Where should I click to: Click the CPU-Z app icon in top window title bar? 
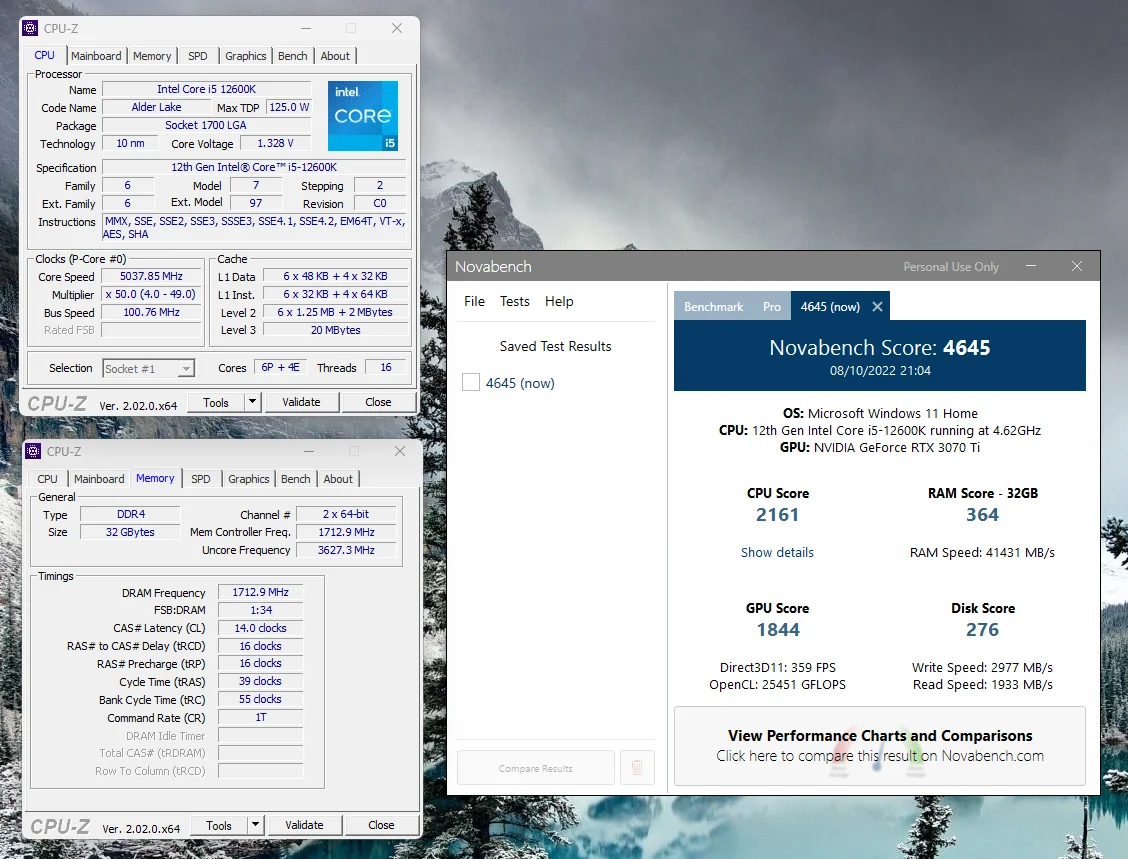coord(30,28)
